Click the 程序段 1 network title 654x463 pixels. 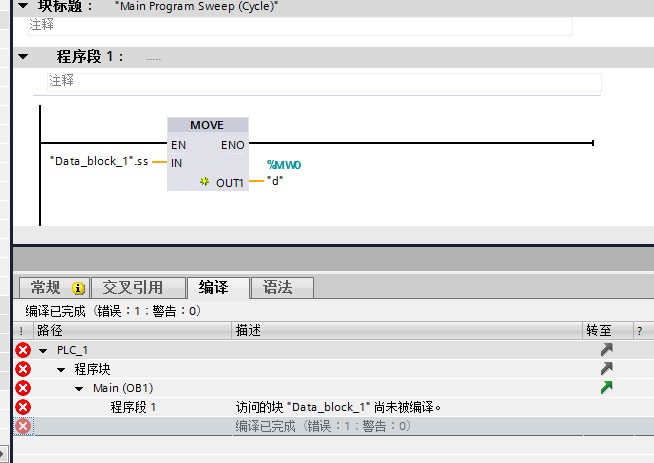90,56
